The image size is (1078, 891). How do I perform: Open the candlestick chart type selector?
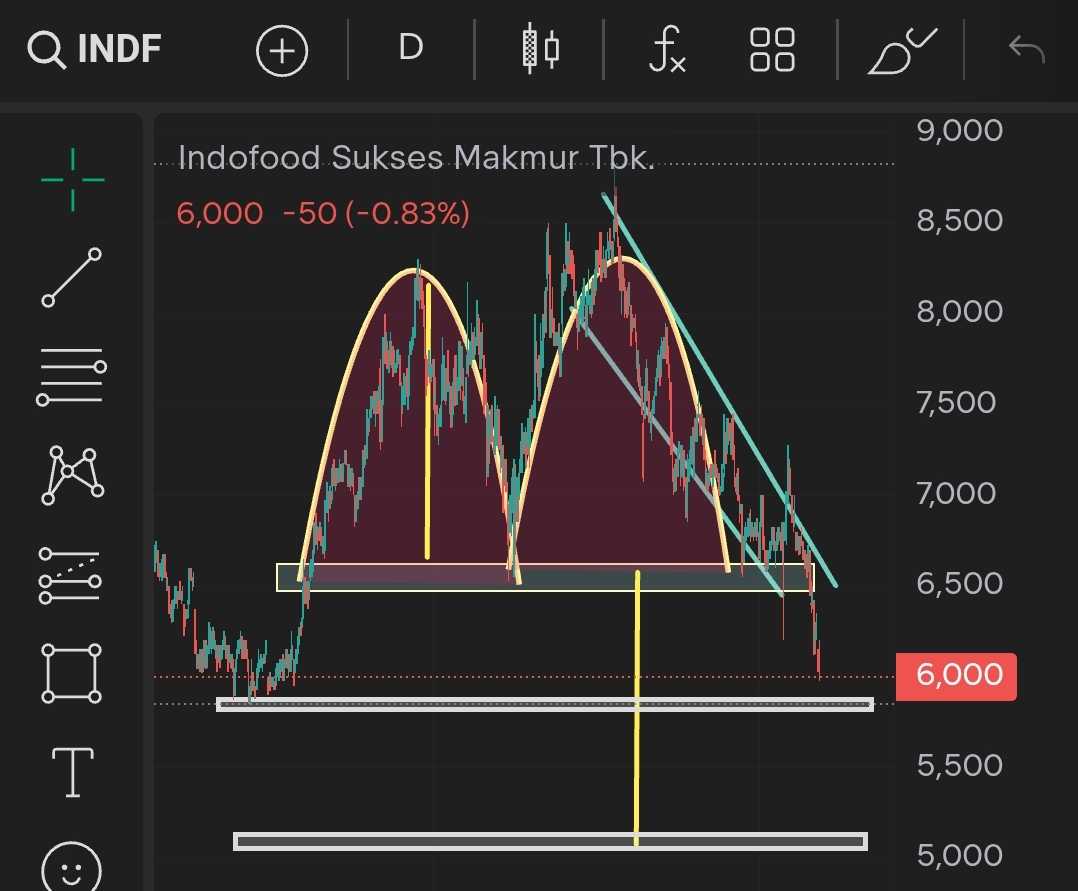point(540,49)
